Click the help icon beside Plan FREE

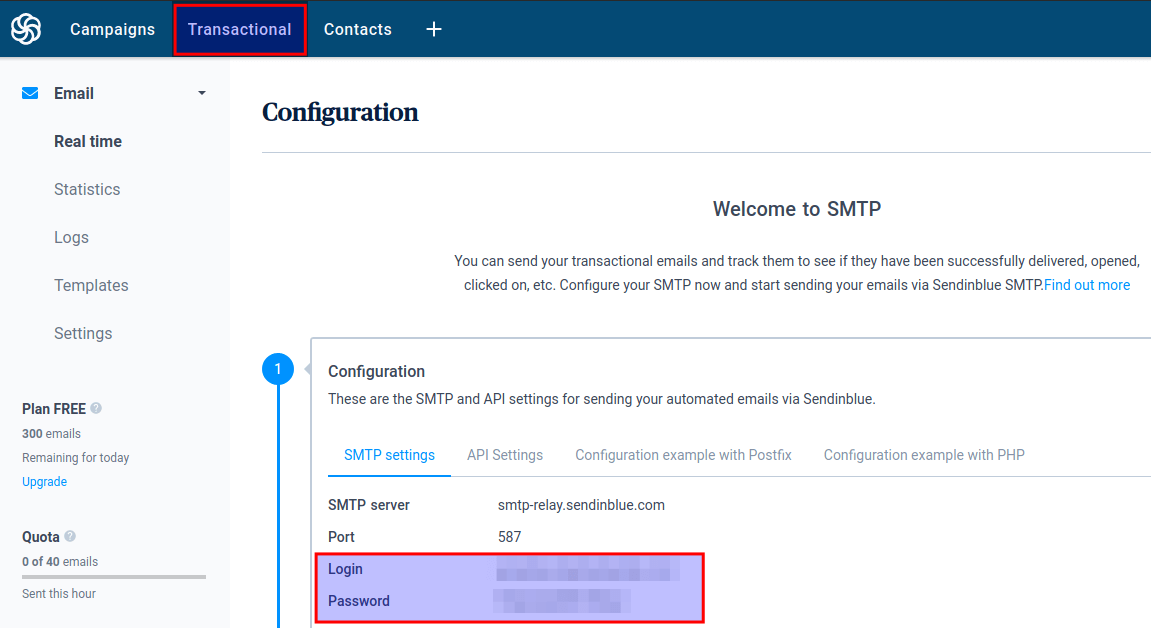point(96,408)
